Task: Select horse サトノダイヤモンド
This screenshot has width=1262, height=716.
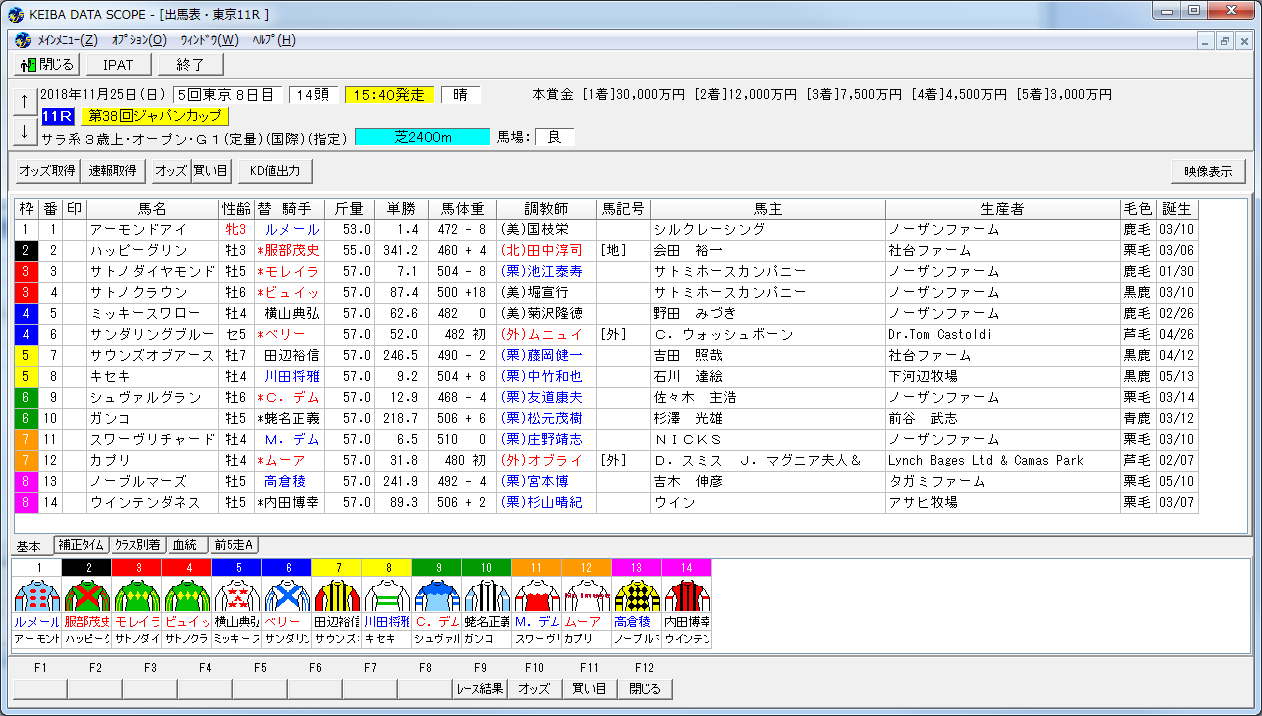Action: [152, 272]
